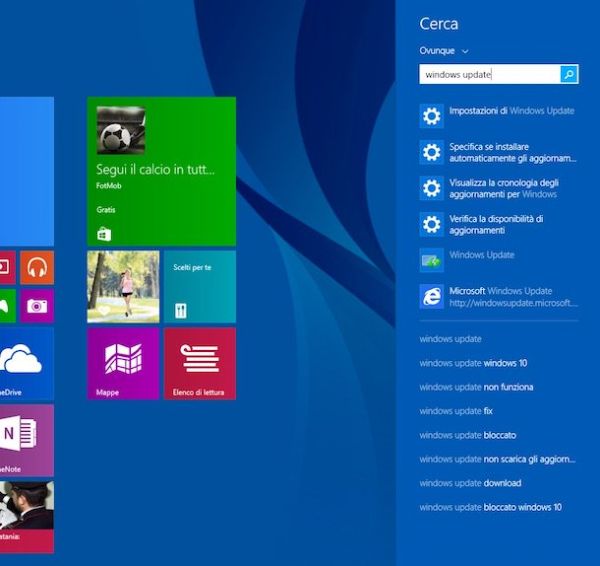Click the magnifier search button
Screen dimensions: 600x566
569,74
